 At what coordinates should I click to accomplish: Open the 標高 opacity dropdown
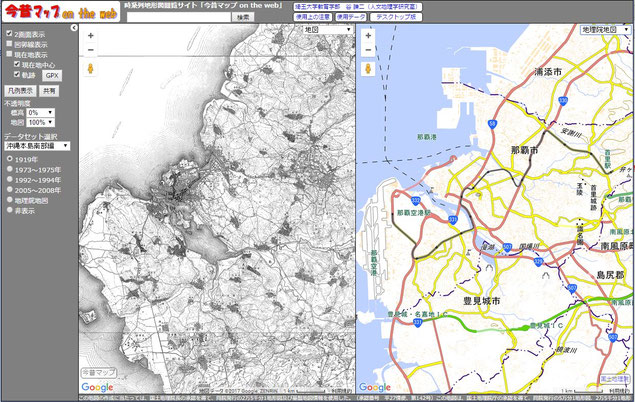click(41, 112)
